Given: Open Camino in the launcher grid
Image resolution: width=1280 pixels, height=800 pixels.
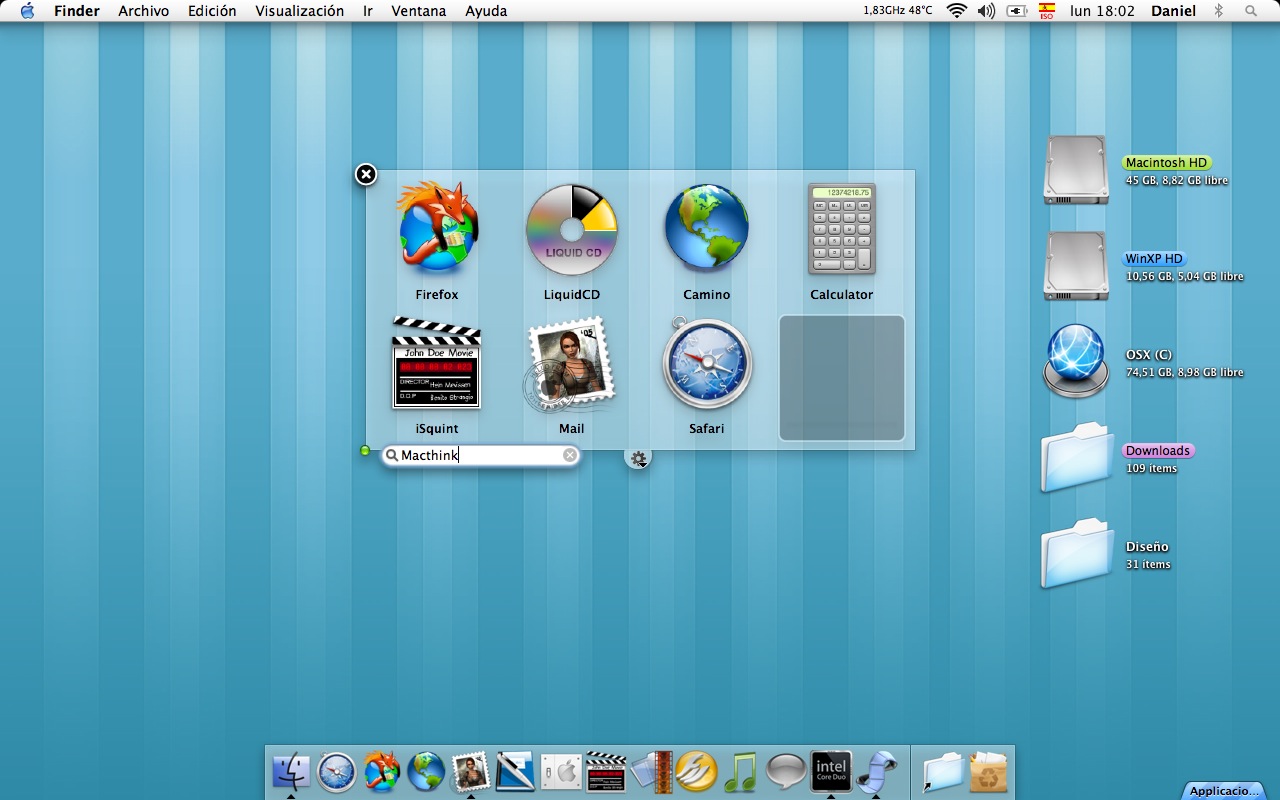Looking at the screenshot, I should pyautogui.click(x=706, y=228).
